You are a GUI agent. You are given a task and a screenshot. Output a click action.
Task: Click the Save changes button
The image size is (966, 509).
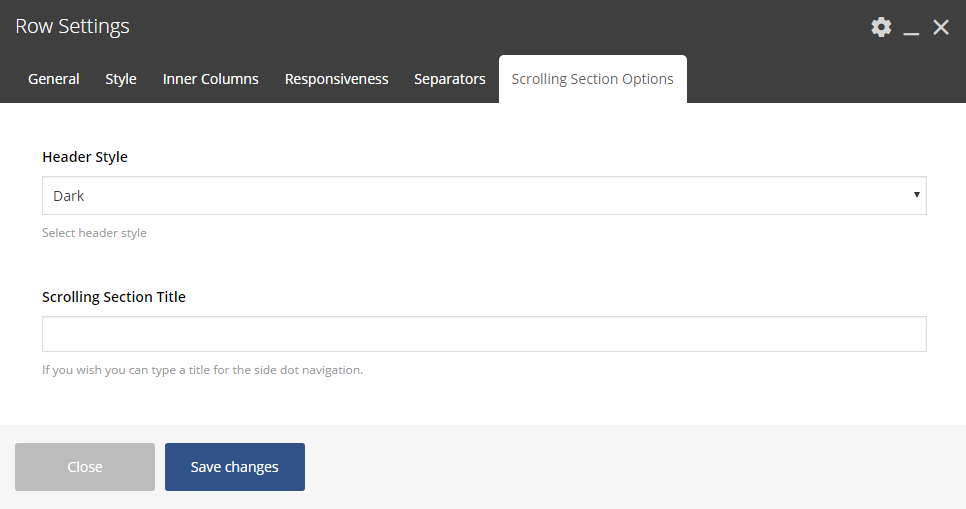point(235,467)
